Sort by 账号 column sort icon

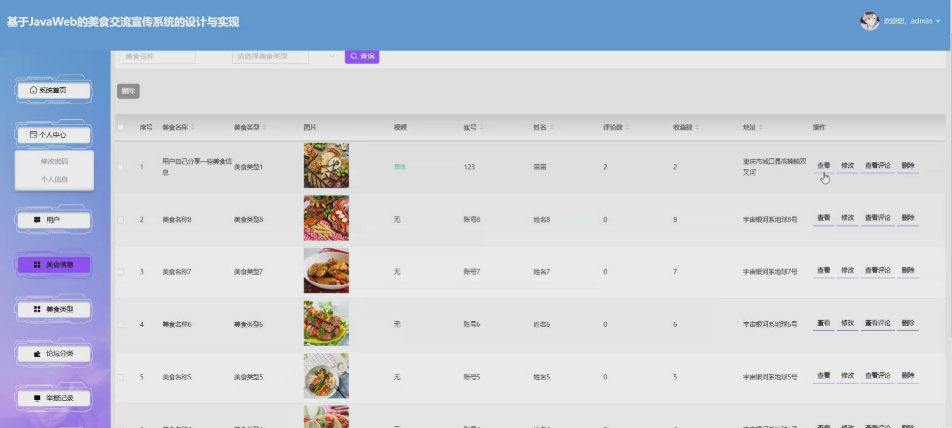[482, 127]
